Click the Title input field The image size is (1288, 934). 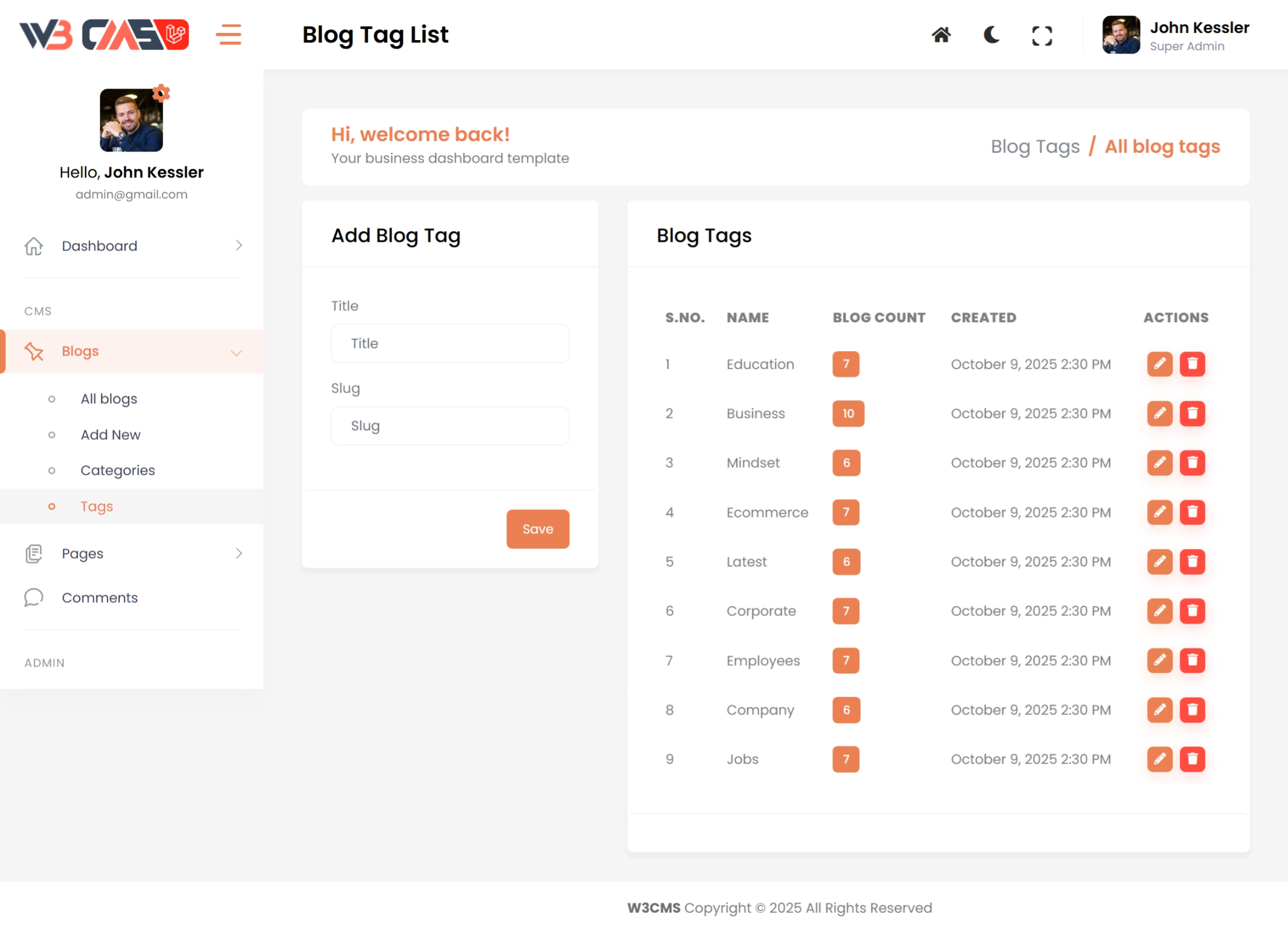coord(450,343)
